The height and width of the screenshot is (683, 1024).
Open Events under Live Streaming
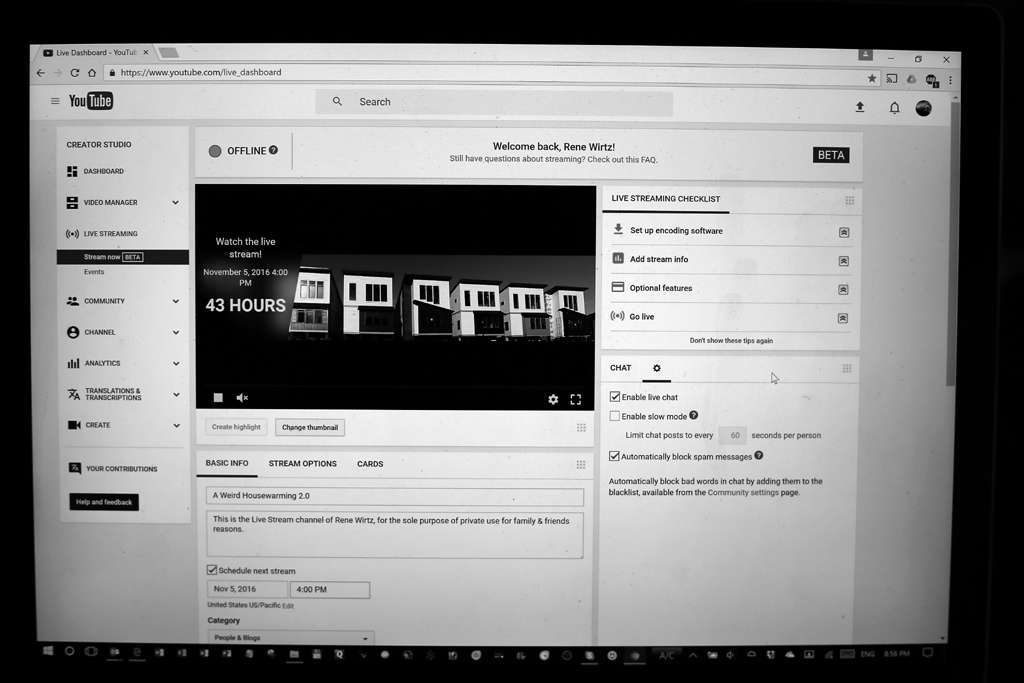pos(94,272)
